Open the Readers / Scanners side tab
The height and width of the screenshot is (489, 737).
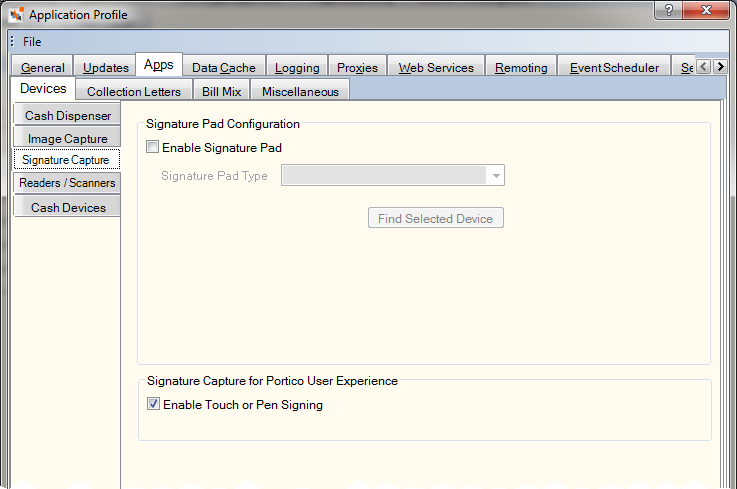pyautogui.click(x=67, y=182)
